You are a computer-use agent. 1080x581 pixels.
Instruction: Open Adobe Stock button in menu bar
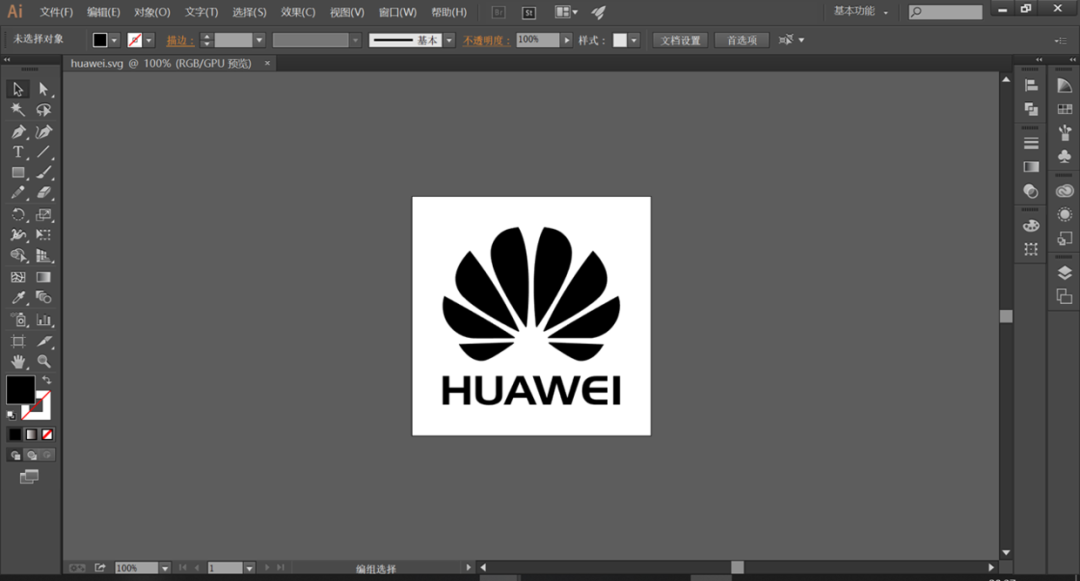[x=528, y=12]
